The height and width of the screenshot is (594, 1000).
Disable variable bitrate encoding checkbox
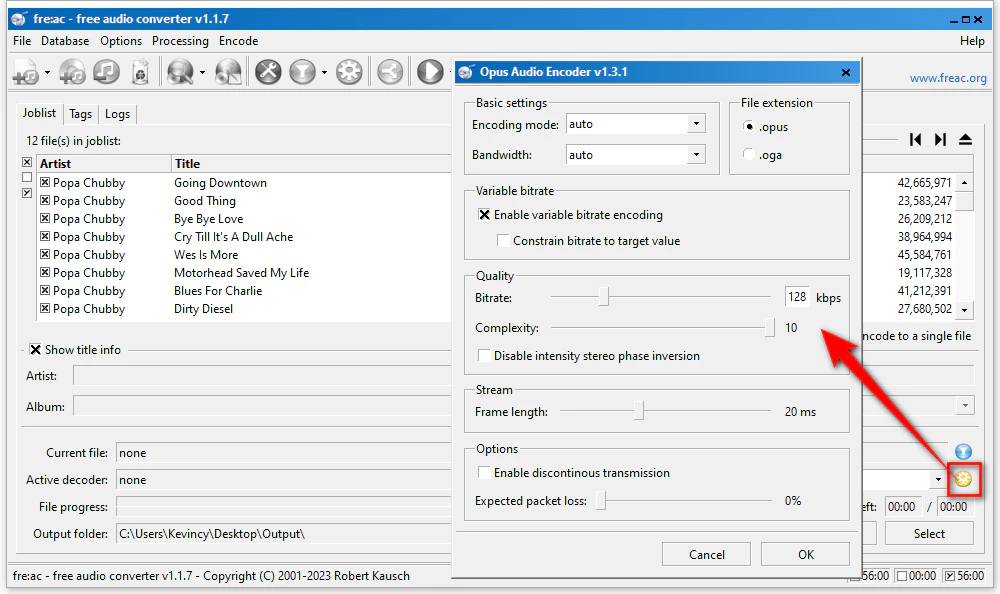(485, 215)
